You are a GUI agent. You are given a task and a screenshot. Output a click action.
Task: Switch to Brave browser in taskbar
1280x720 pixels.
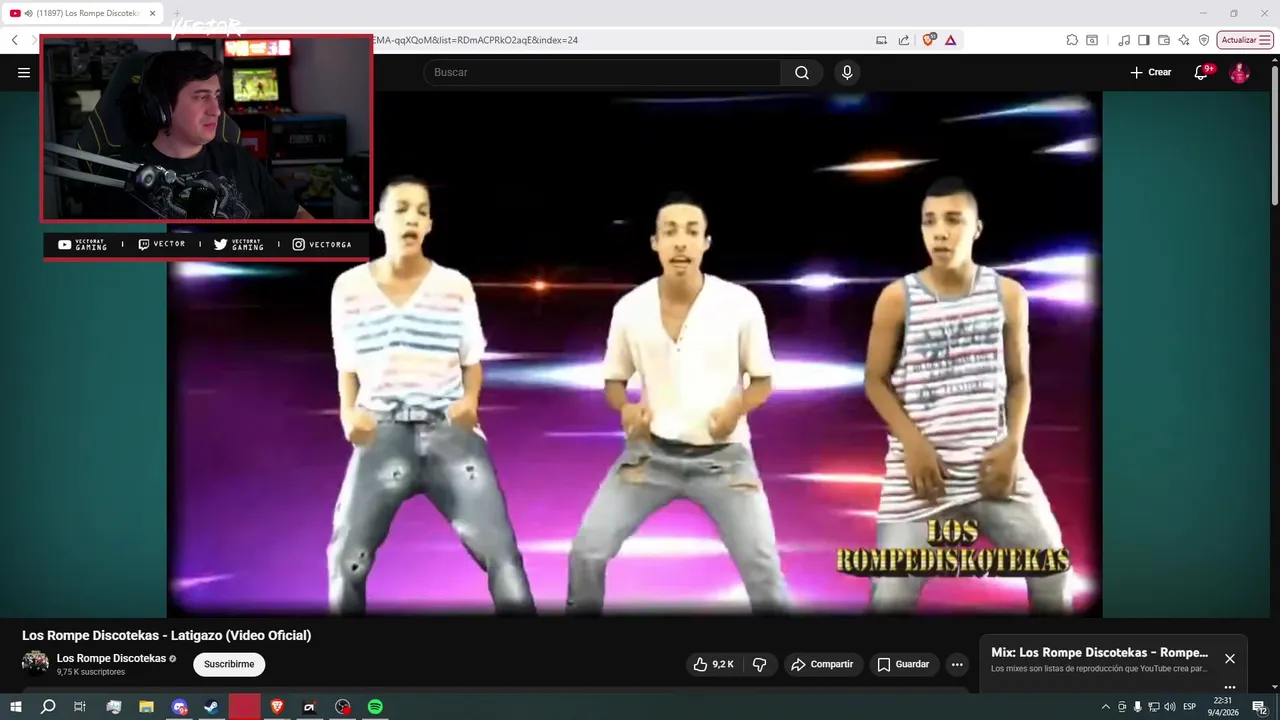pos(277,707)
